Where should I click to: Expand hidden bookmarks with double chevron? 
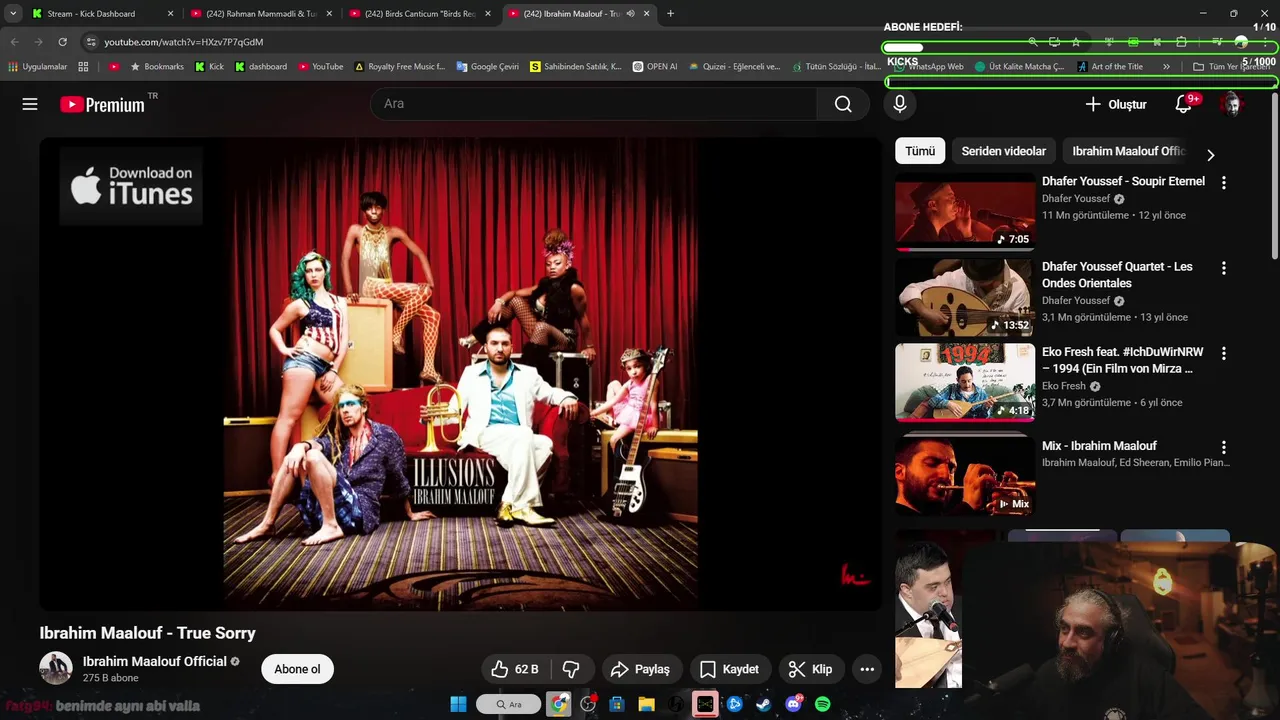1166,67
